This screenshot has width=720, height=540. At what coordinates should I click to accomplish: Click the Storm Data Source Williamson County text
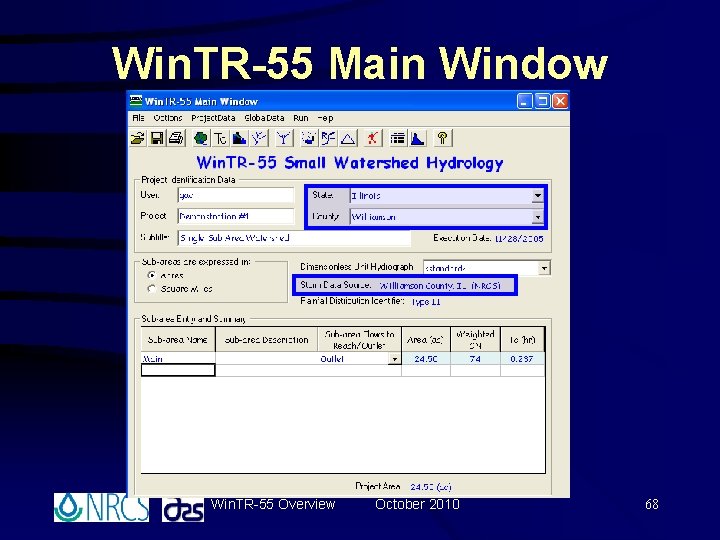440,286
